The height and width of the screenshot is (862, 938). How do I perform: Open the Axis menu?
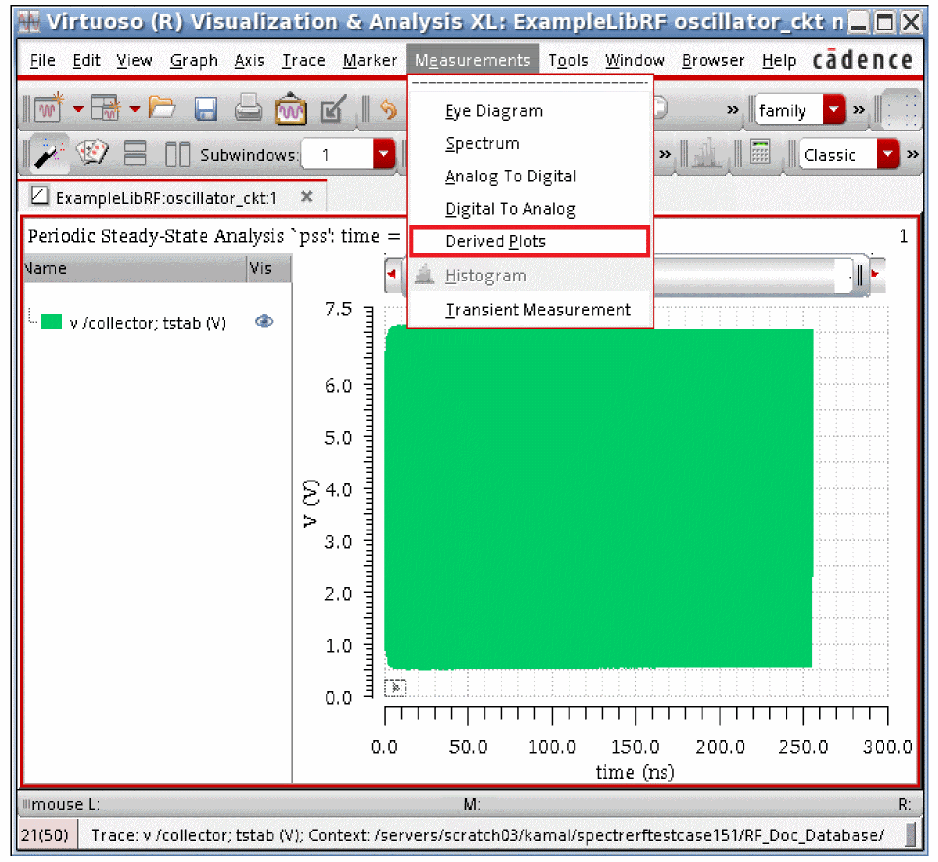click(x=249, y=60)
